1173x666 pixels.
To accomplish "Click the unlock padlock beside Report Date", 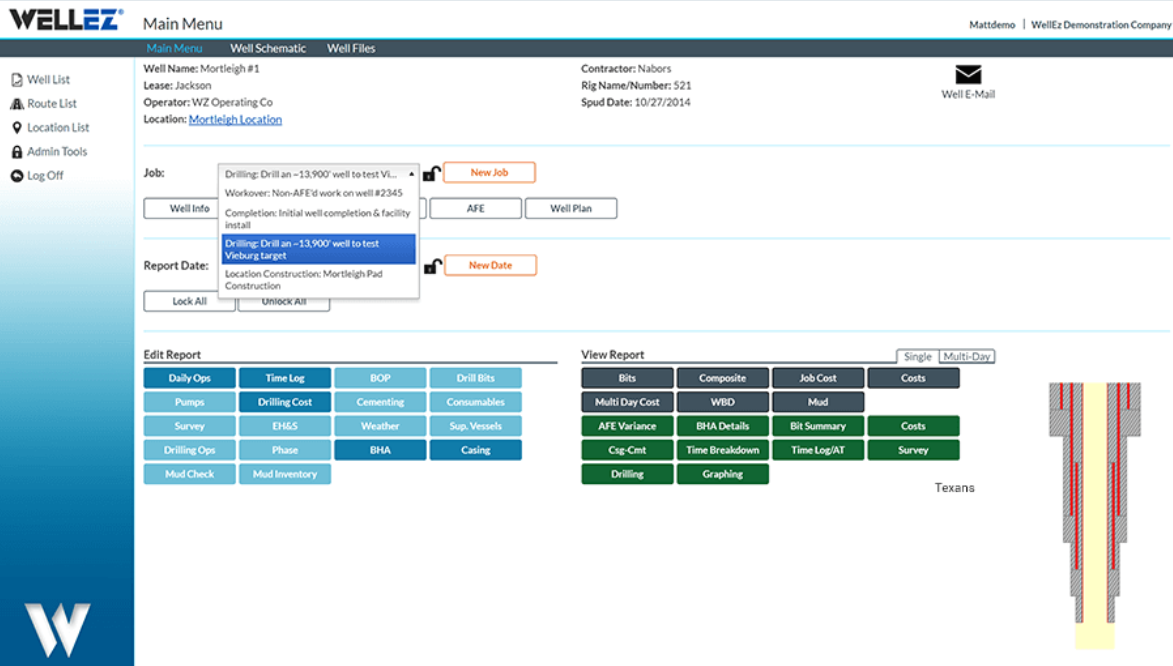I will point(431,265).
